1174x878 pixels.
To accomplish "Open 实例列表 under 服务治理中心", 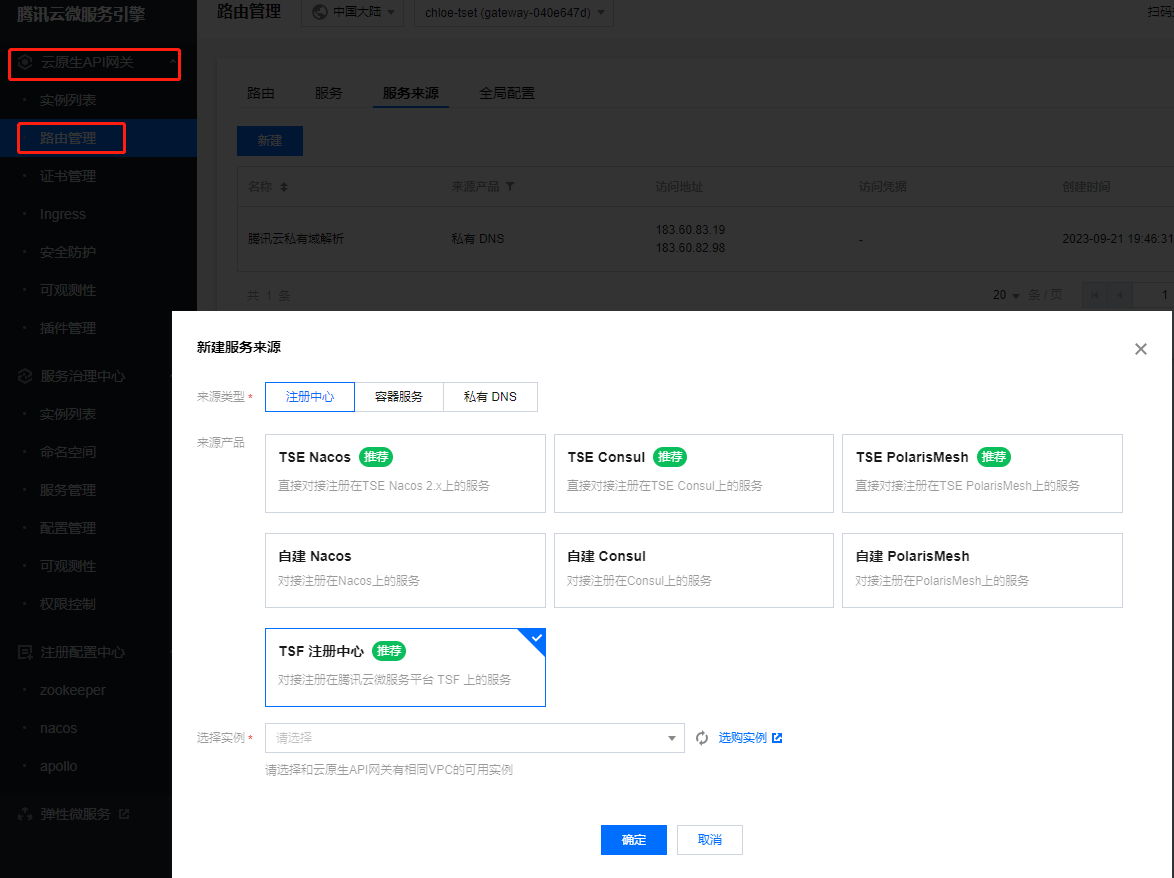I will (x=68, y=414).
